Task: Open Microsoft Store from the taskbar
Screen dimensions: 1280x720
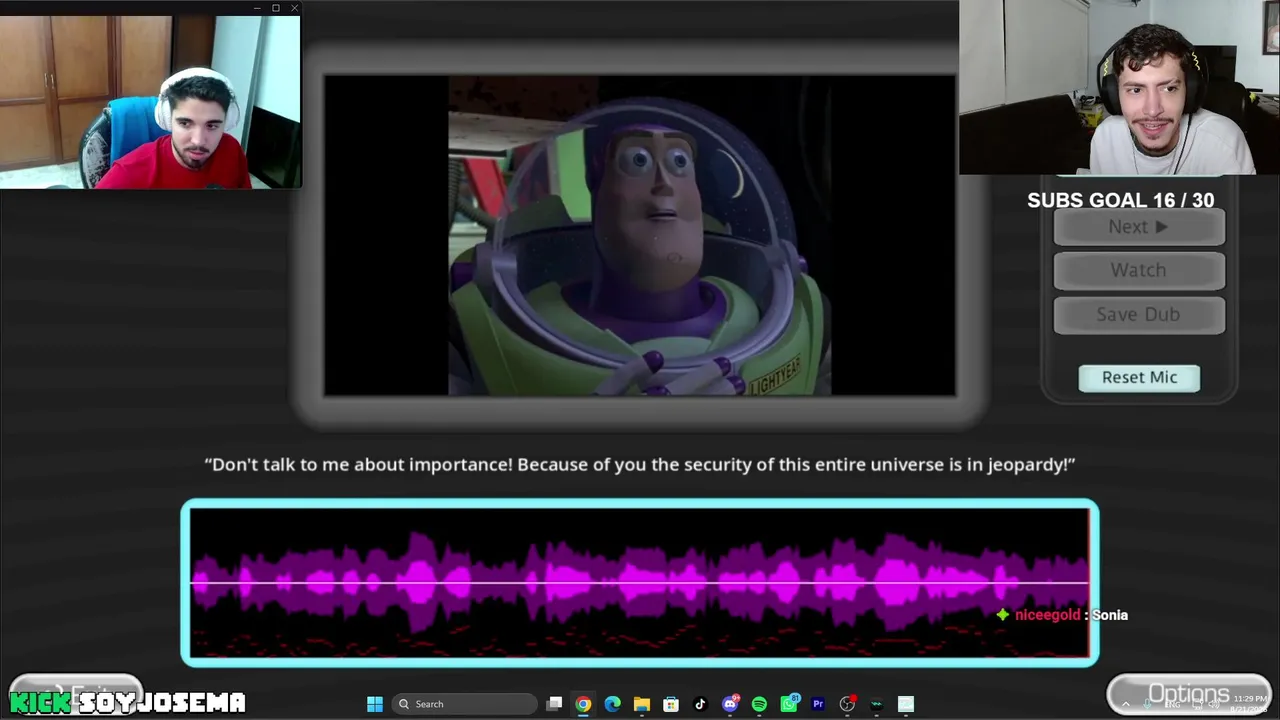Action: click(x=671, y=704)
